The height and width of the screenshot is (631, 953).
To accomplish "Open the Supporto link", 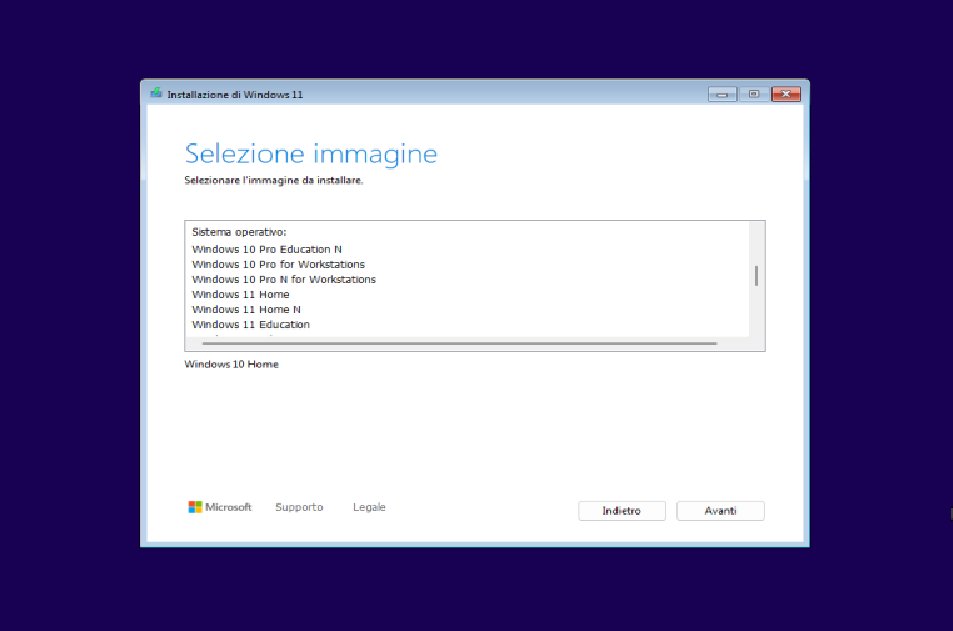I will tap(299, 507).
